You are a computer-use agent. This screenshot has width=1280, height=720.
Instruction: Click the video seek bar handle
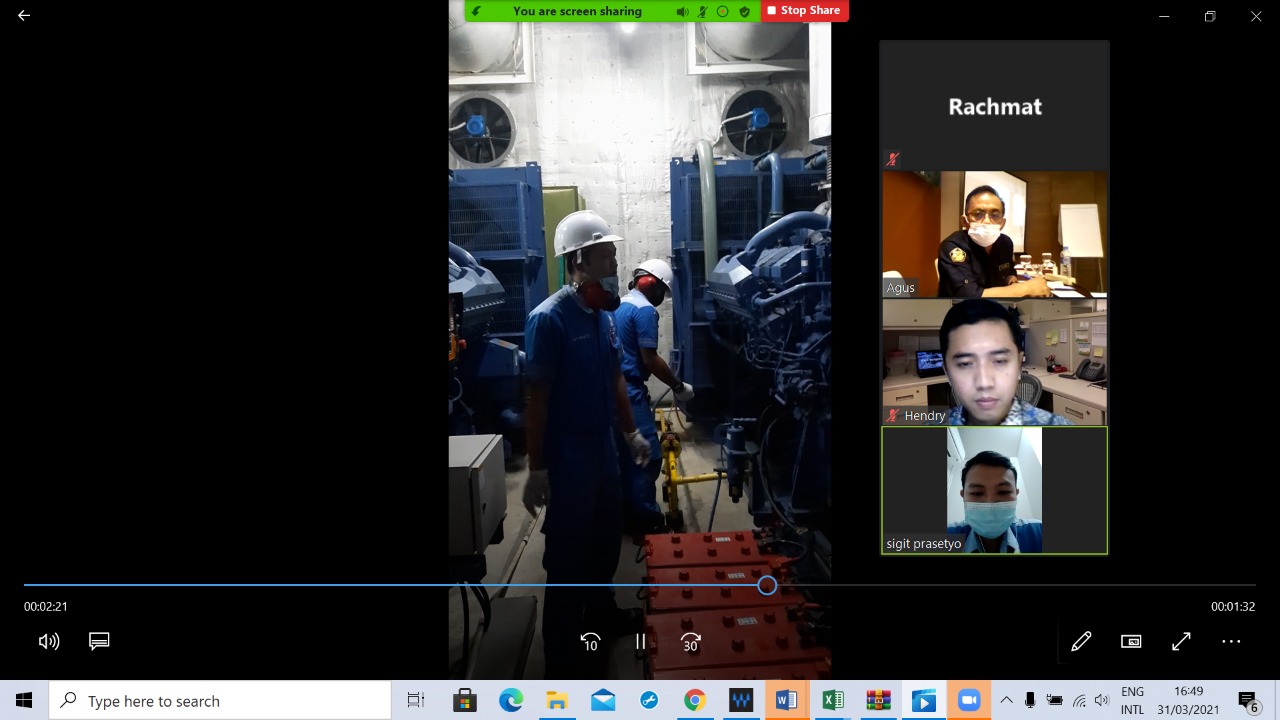tap(767, 585)
